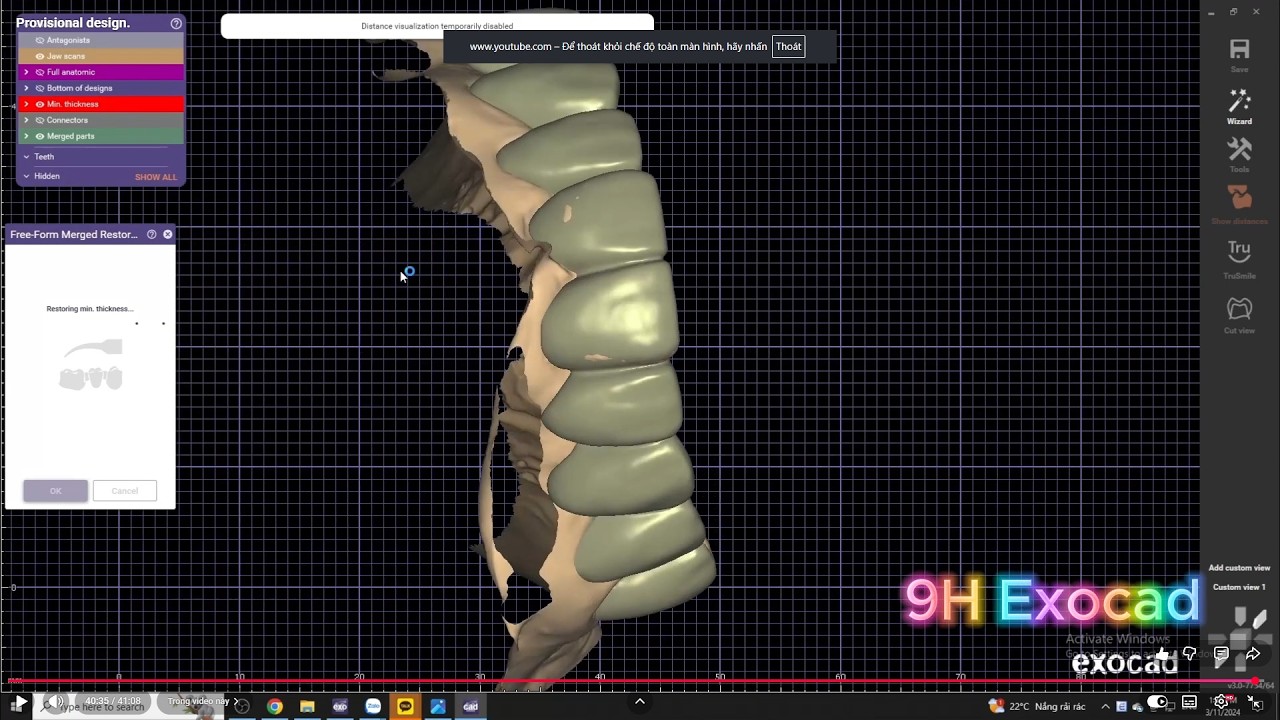The height and width of the screenshot is (720, 1280).
Task: Confirm with the OK button
Action: coord(55,491)
